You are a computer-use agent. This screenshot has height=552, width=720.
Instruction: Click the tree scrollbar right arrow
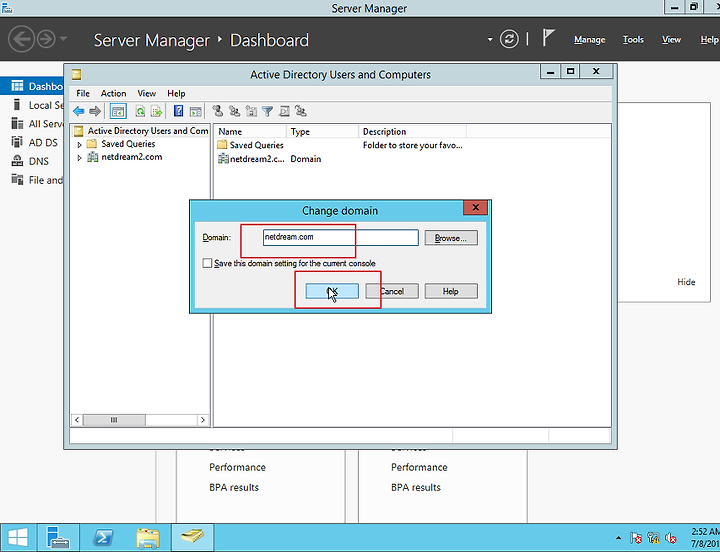click(202, 420)
